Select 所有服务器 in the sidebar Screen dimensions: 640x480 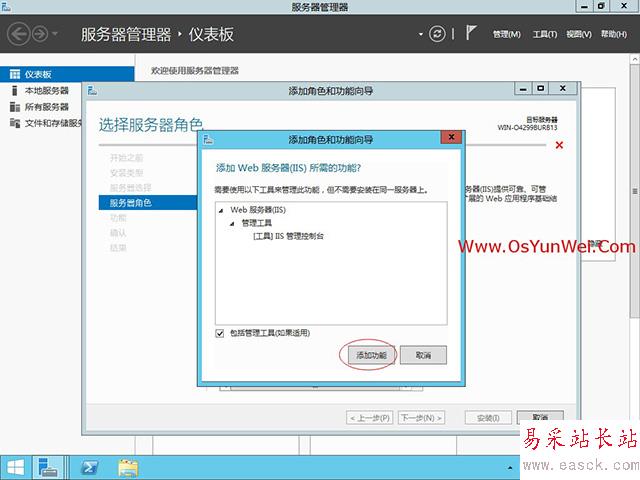pyautogui.click(x=47, y=107)
